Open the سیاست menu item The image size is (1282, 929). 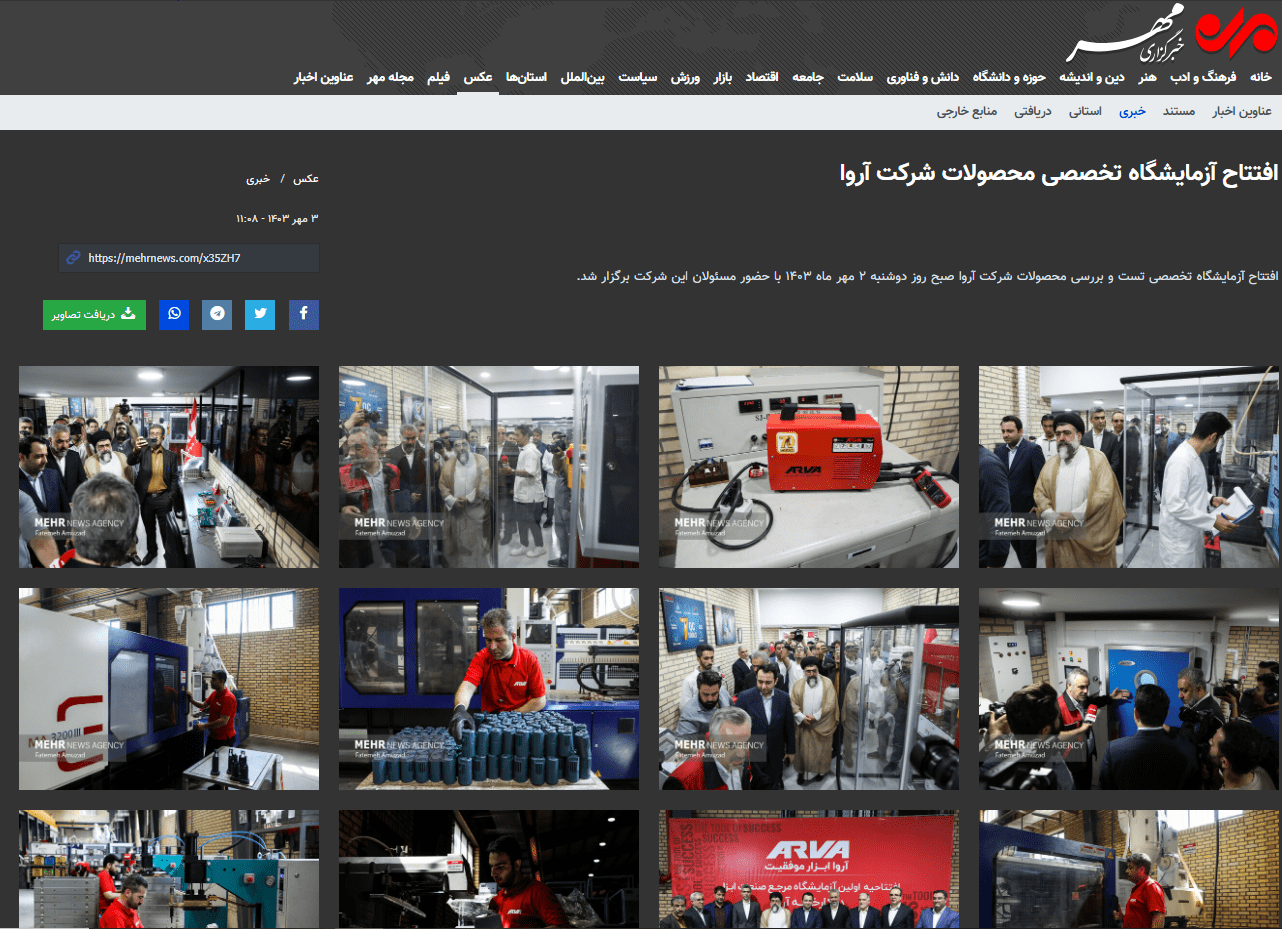[638, 77]
